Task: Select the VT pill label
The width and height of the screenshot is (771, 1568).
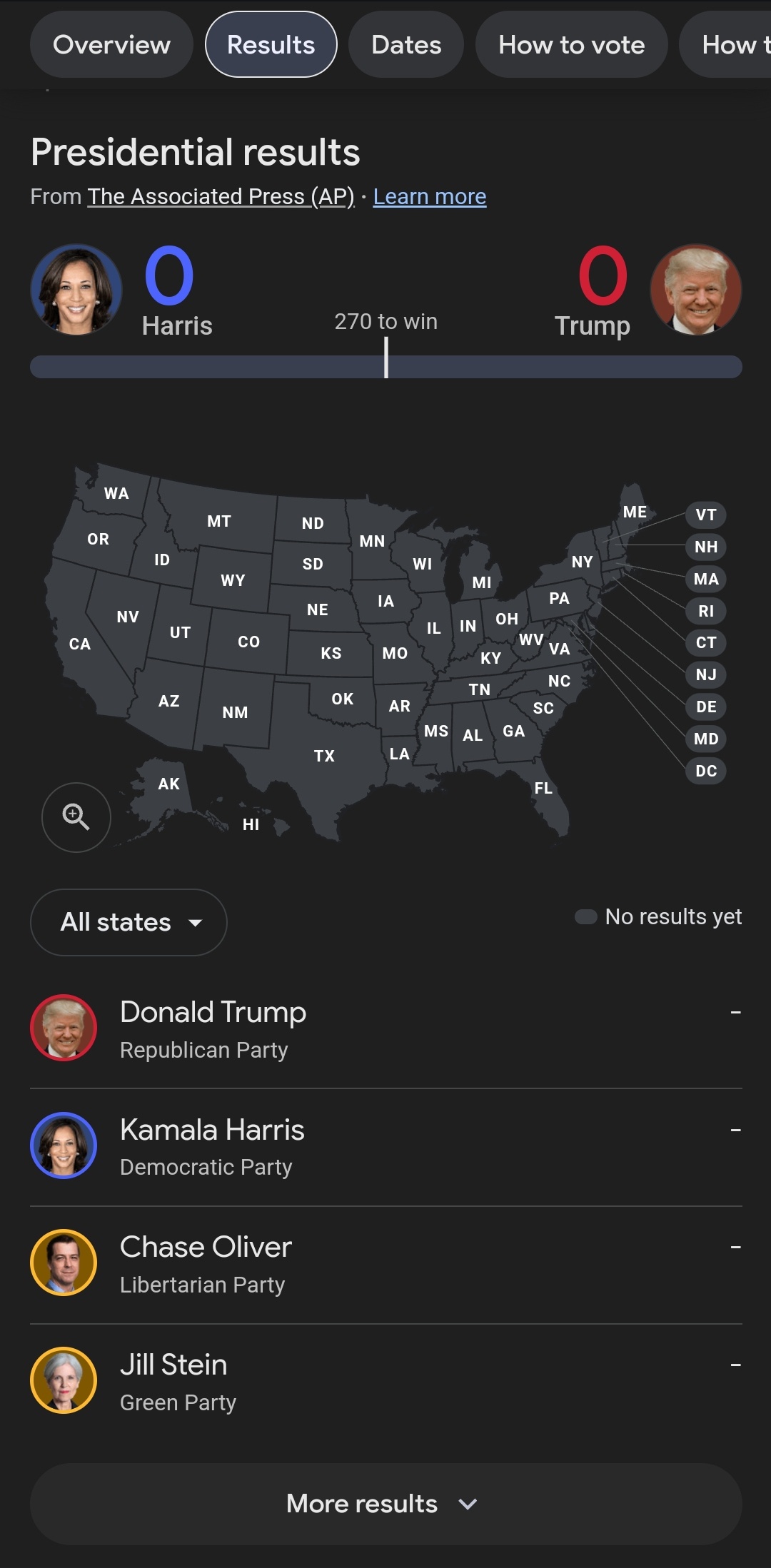Action: [x=706, y=515]
